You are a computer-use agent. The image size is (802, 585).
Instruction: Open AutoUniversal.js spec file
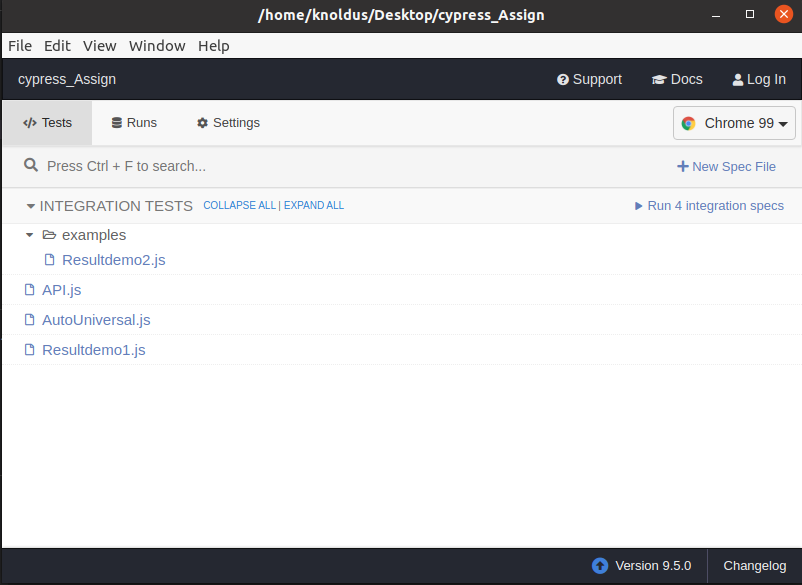coord(96,320)
